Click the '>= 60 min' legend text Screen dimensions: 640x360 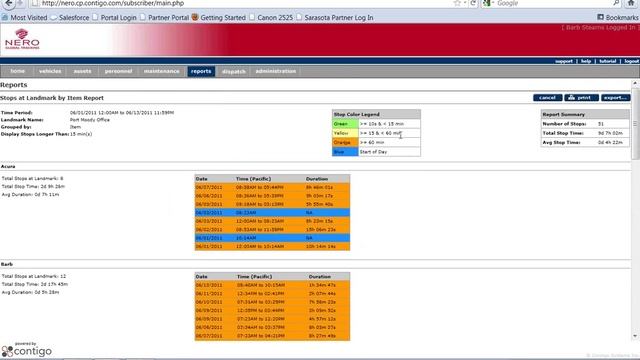coord(372,142)
